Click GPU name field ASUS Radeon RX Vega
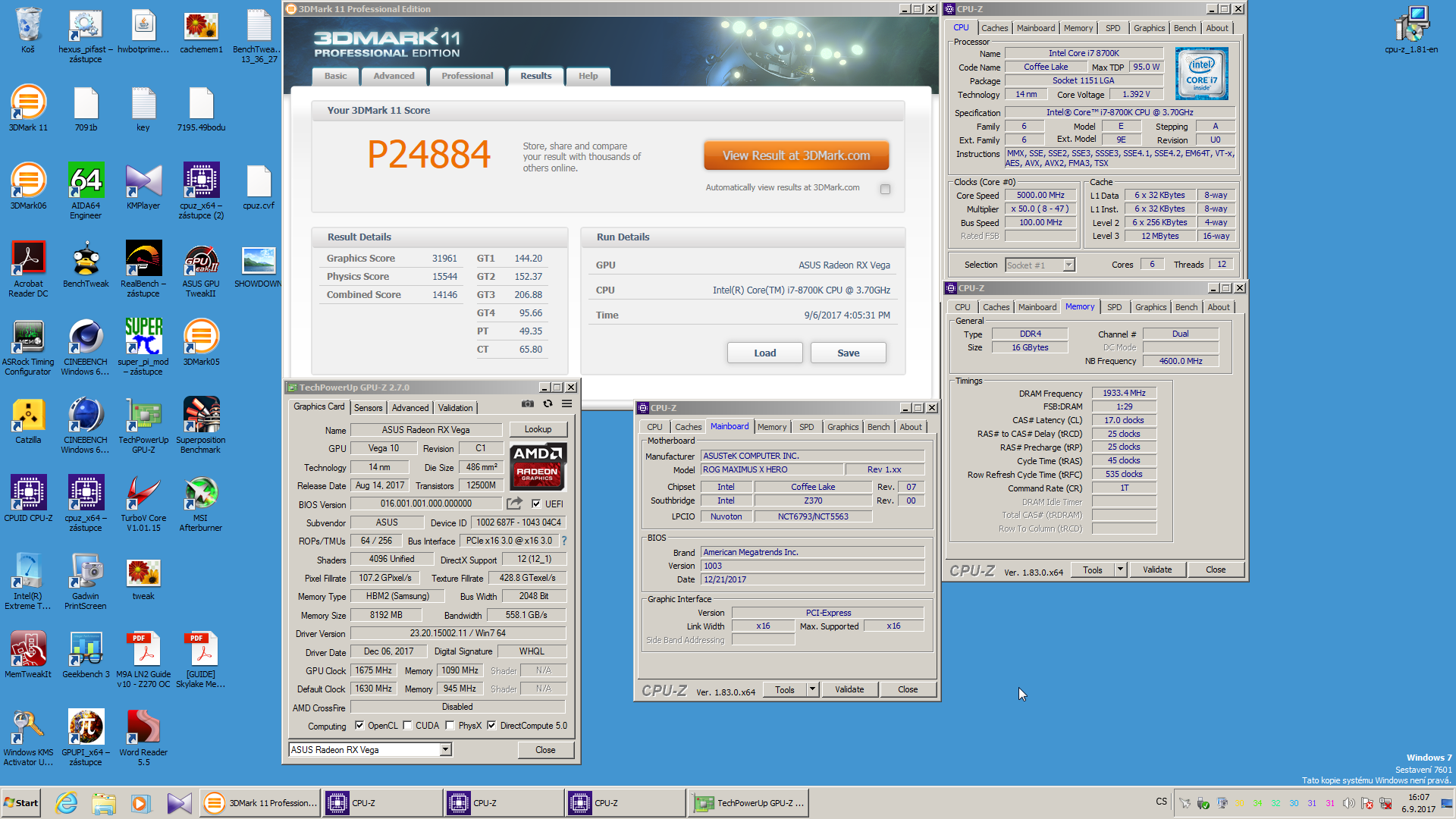The height and width of the screenshot is (819, 1456). point(426,430)
